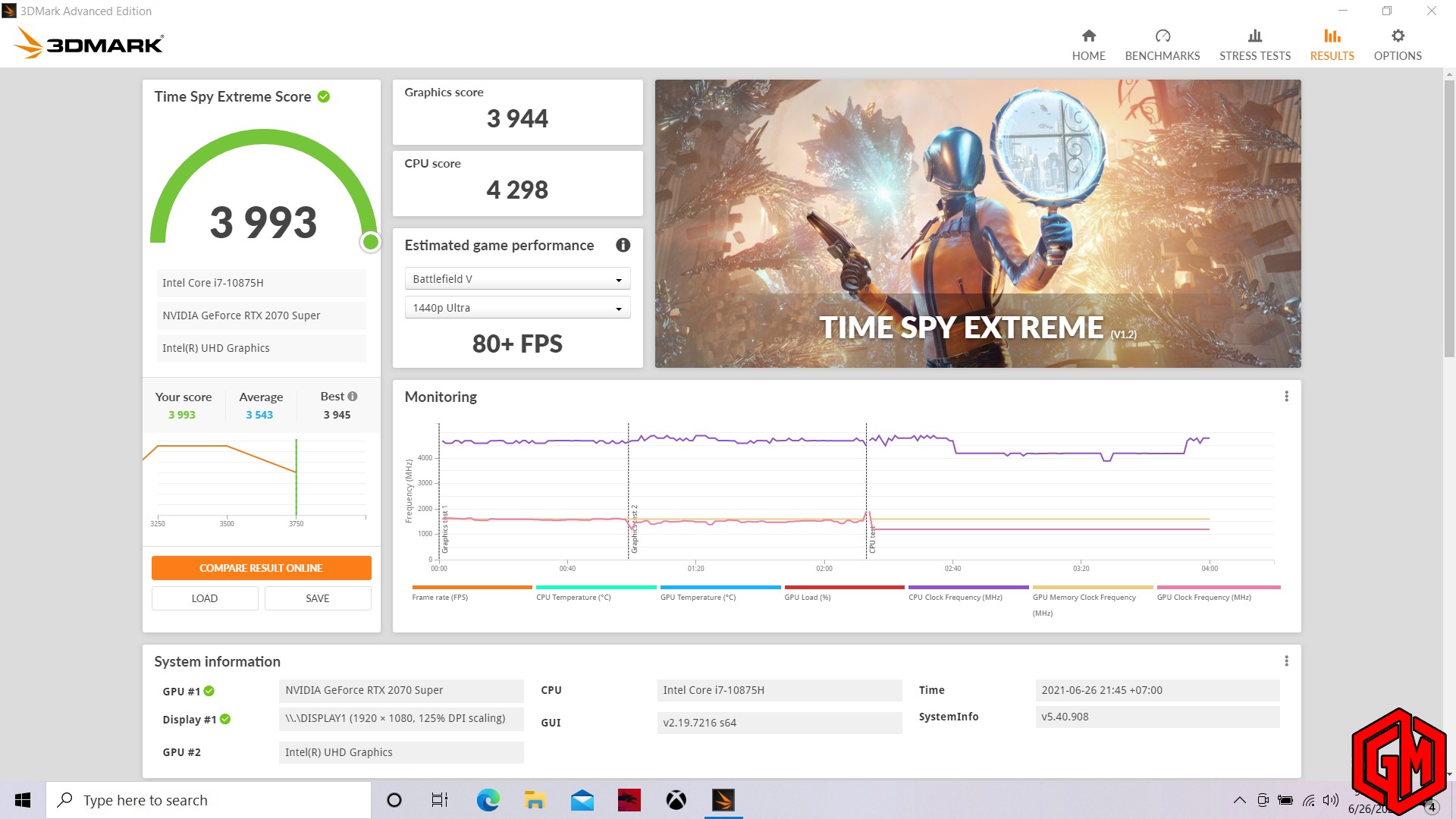Click Intel(R) UHD Graphics row in score panel

261,348
